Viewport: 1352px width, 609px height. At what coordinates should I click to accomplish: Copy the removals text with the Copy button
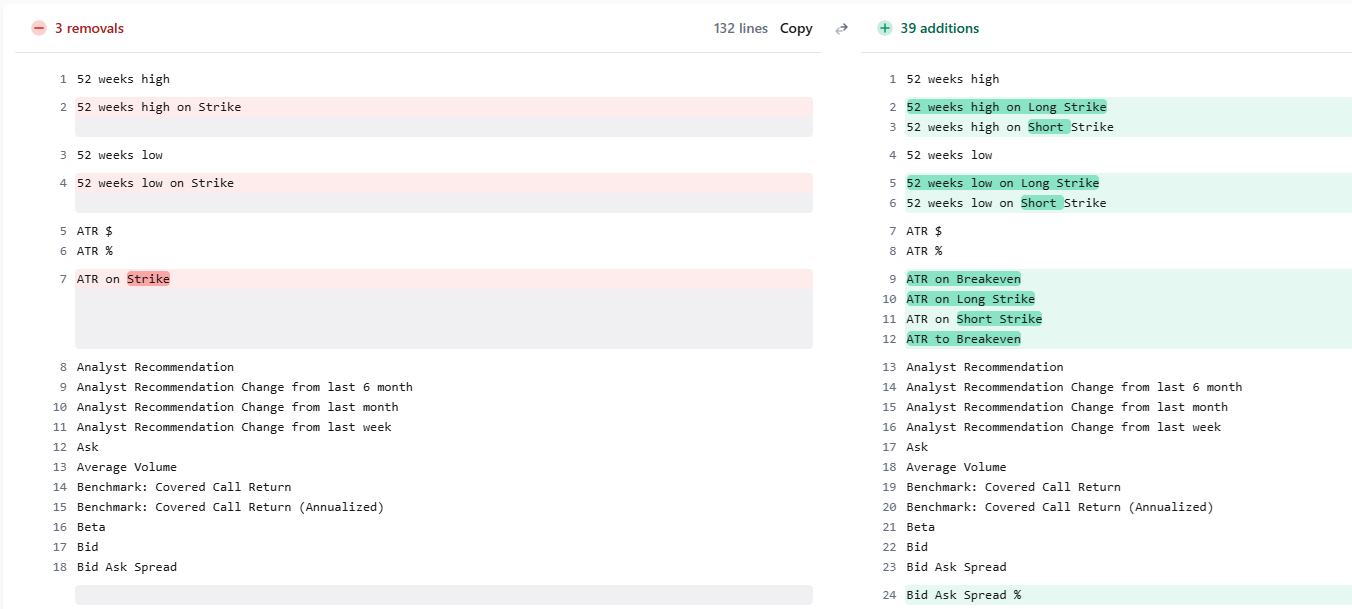796,28
